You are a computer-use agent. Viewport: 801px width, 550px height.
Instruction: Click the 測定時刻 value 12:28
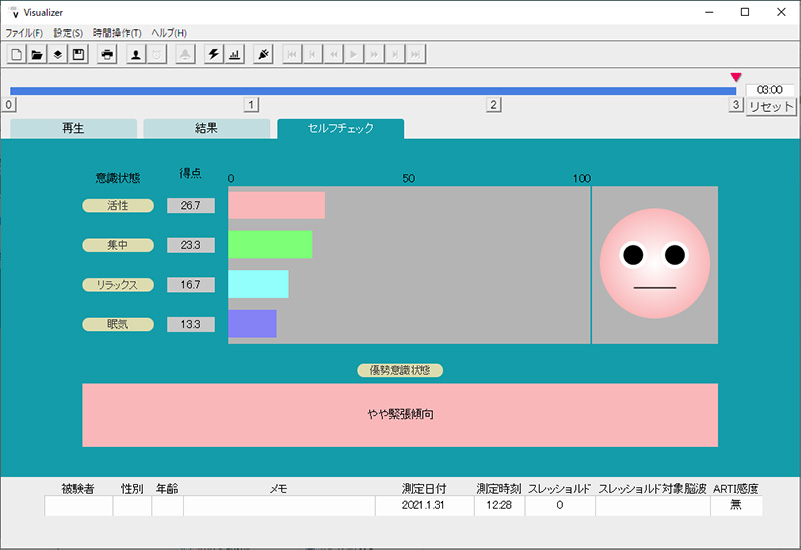click(500, 506)
